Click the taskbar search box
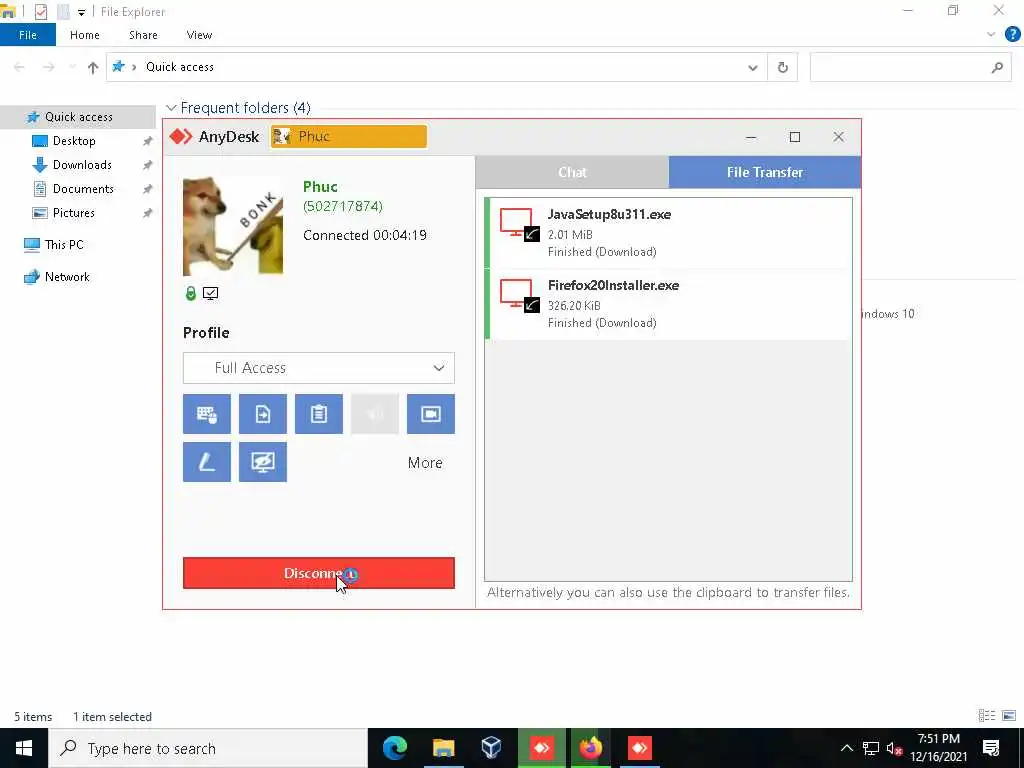Screen dimensions: 1024x768 pyautogui.click(x=208, y=748)
